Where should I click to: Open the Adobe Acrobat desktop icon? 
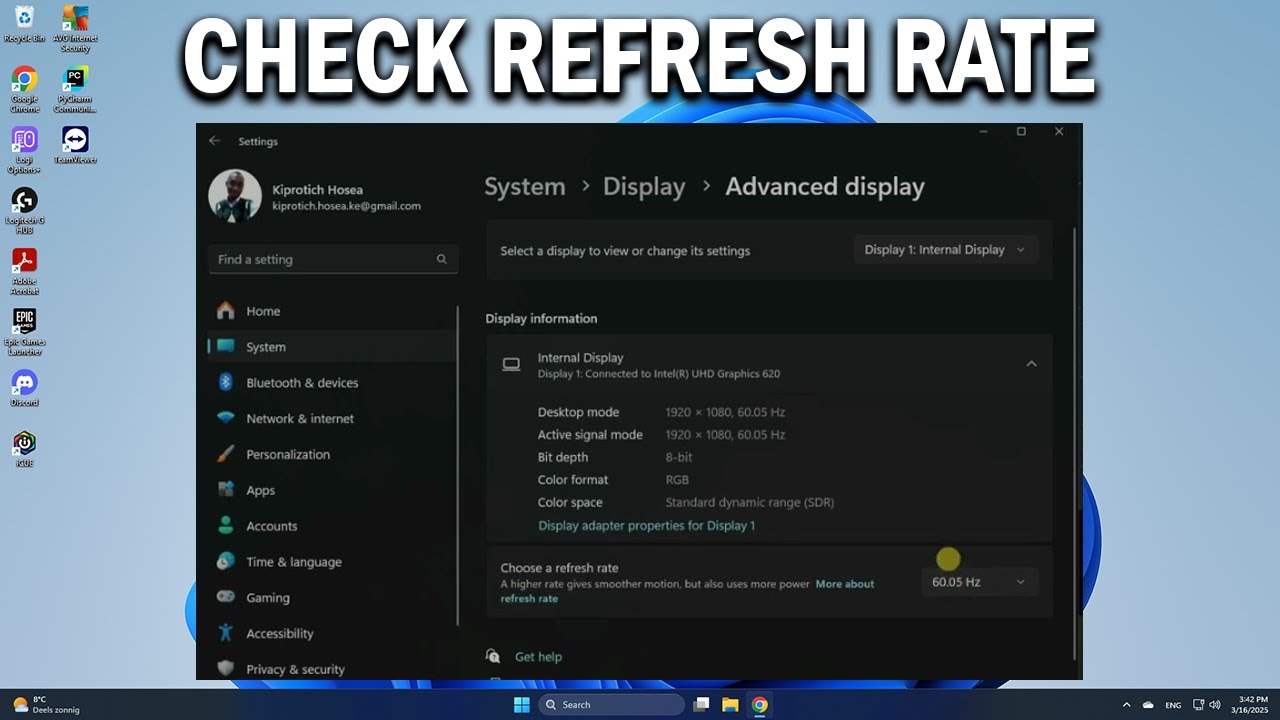click(25, 272)
